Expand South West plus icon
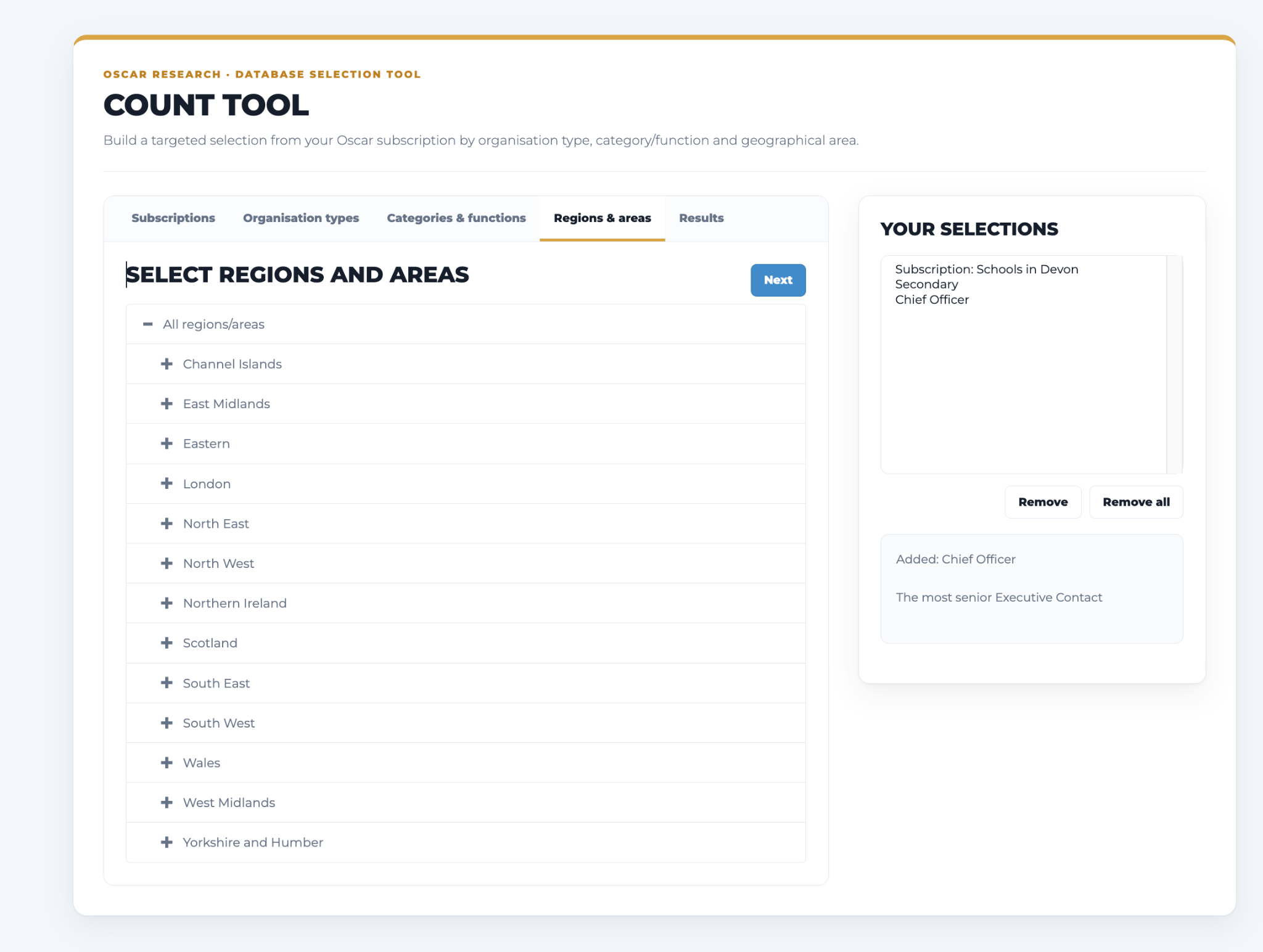The image size is (1263, 952). pyautogui.click(x=167, y=723)
